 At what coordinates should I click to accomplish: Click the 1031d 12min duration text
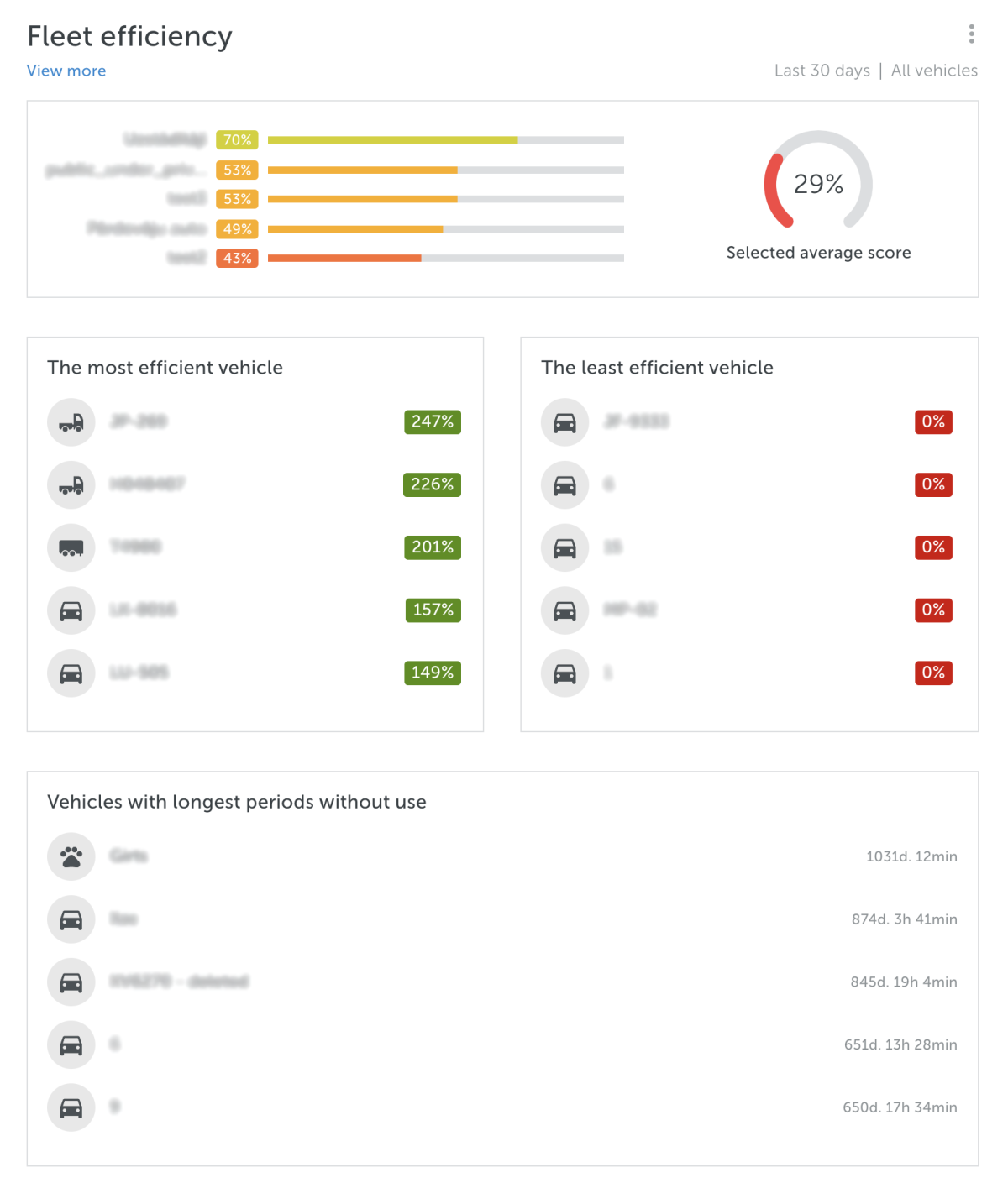911,856
